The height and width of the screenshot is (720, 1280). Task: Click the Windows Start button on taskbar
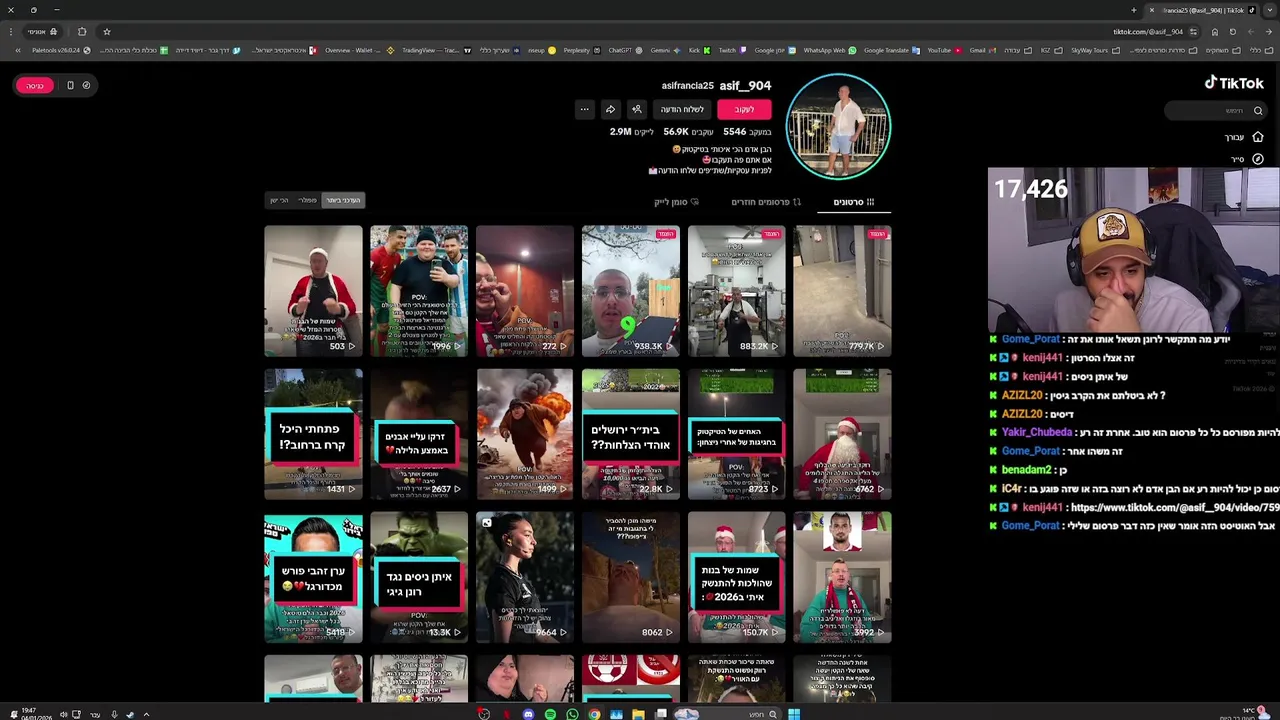coord(793,714)
